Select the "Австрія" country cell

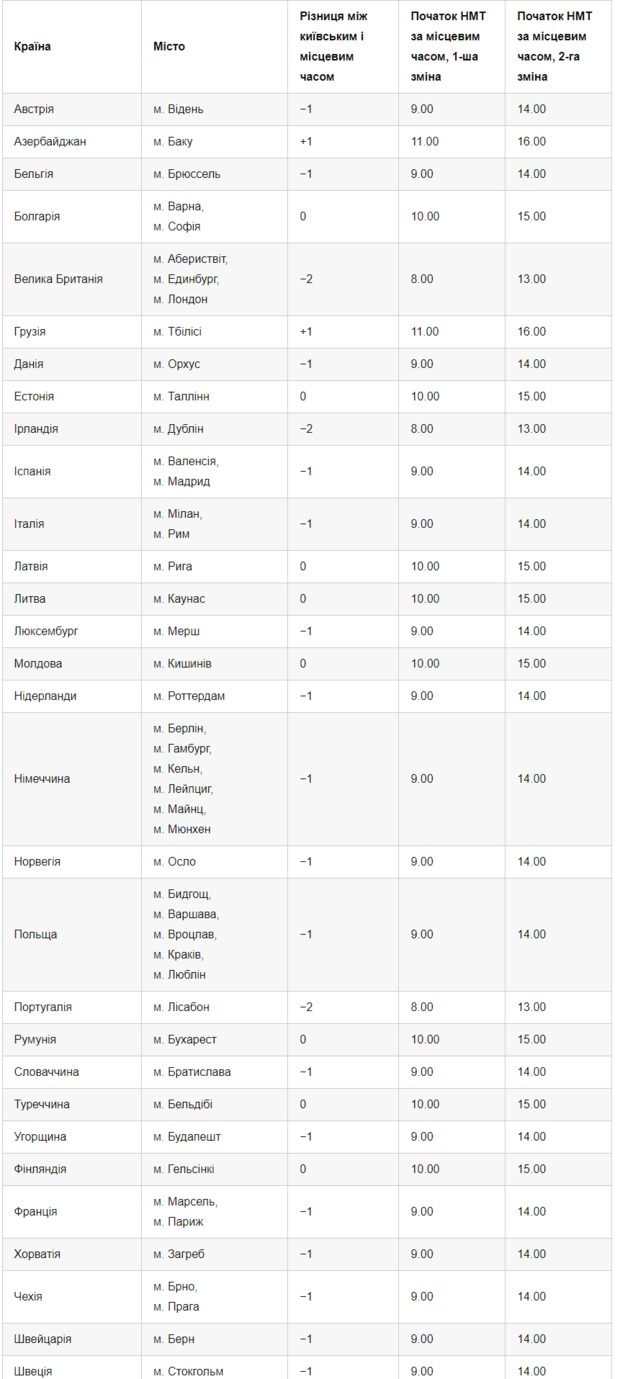35,109
